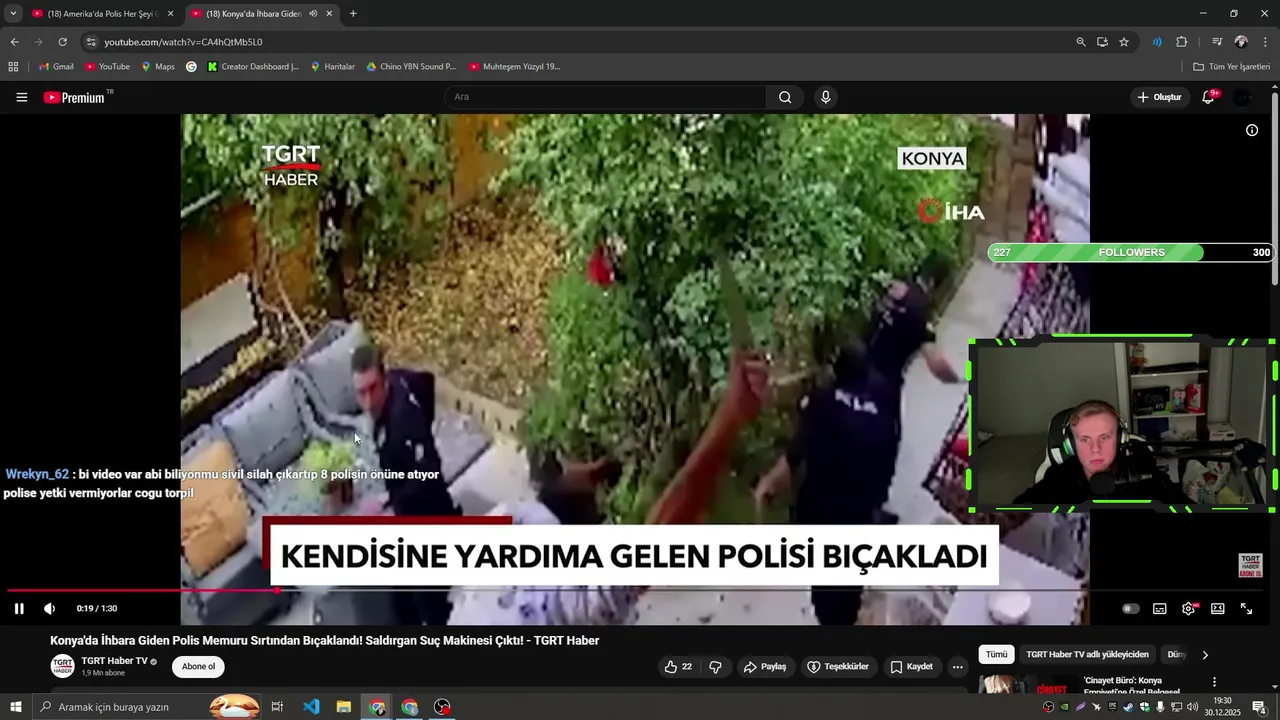Open the 'Cinayet Büro' recommended video thumbnail
Screen dimensions: 1280x720
click(1027, 686)
